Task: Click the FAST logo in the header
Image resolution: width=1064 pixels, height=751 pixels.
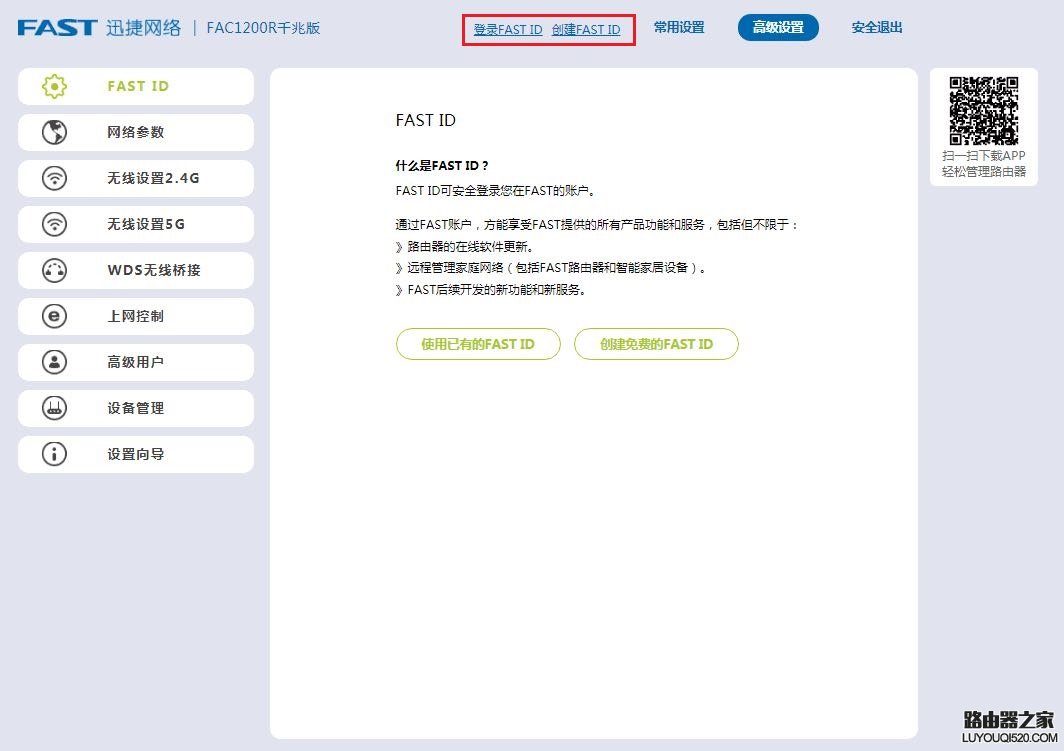Action: [x=57, y=28]
